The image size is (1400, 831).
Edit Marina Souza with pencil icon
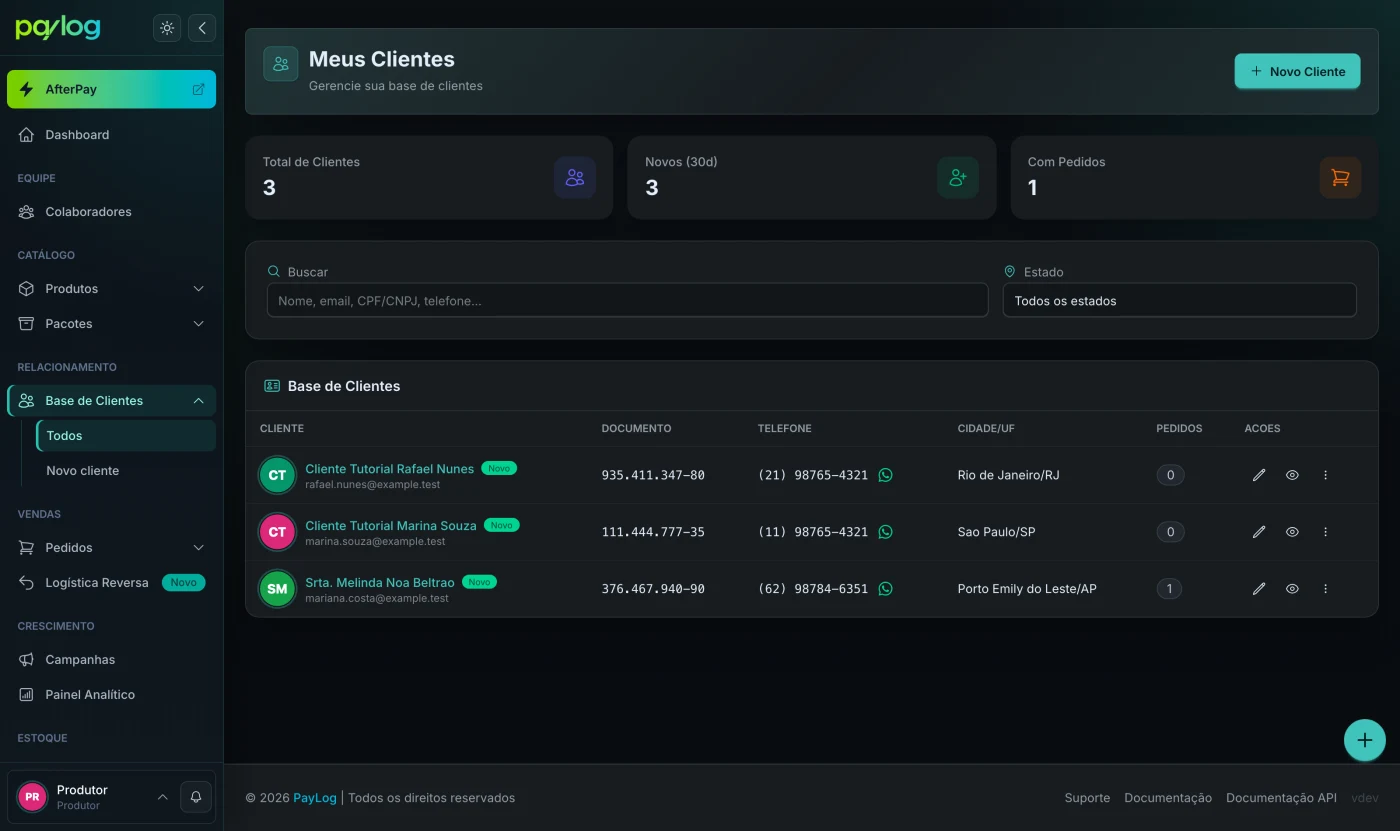(1259, 532)
